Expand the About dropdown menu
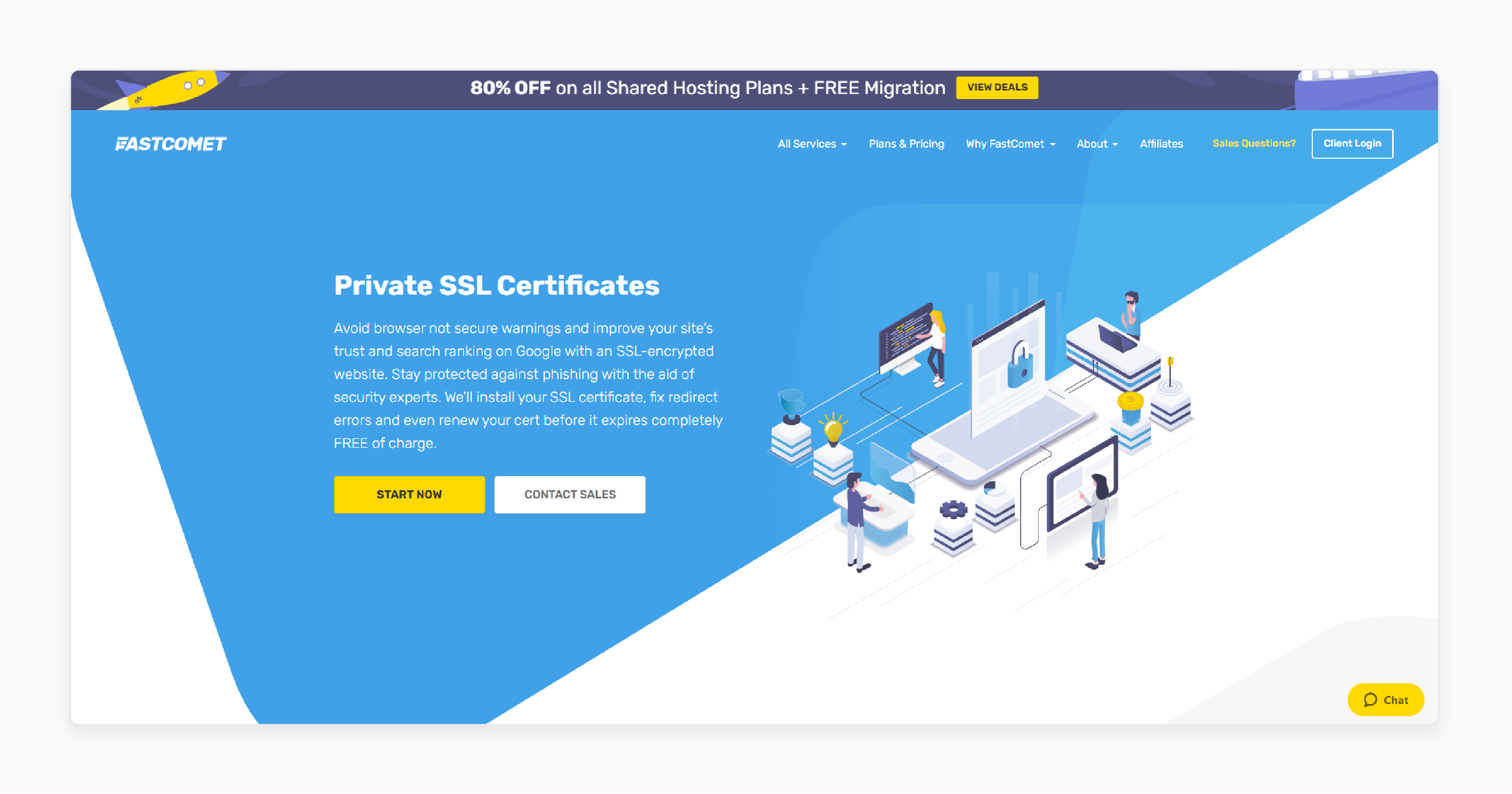 1096,144
